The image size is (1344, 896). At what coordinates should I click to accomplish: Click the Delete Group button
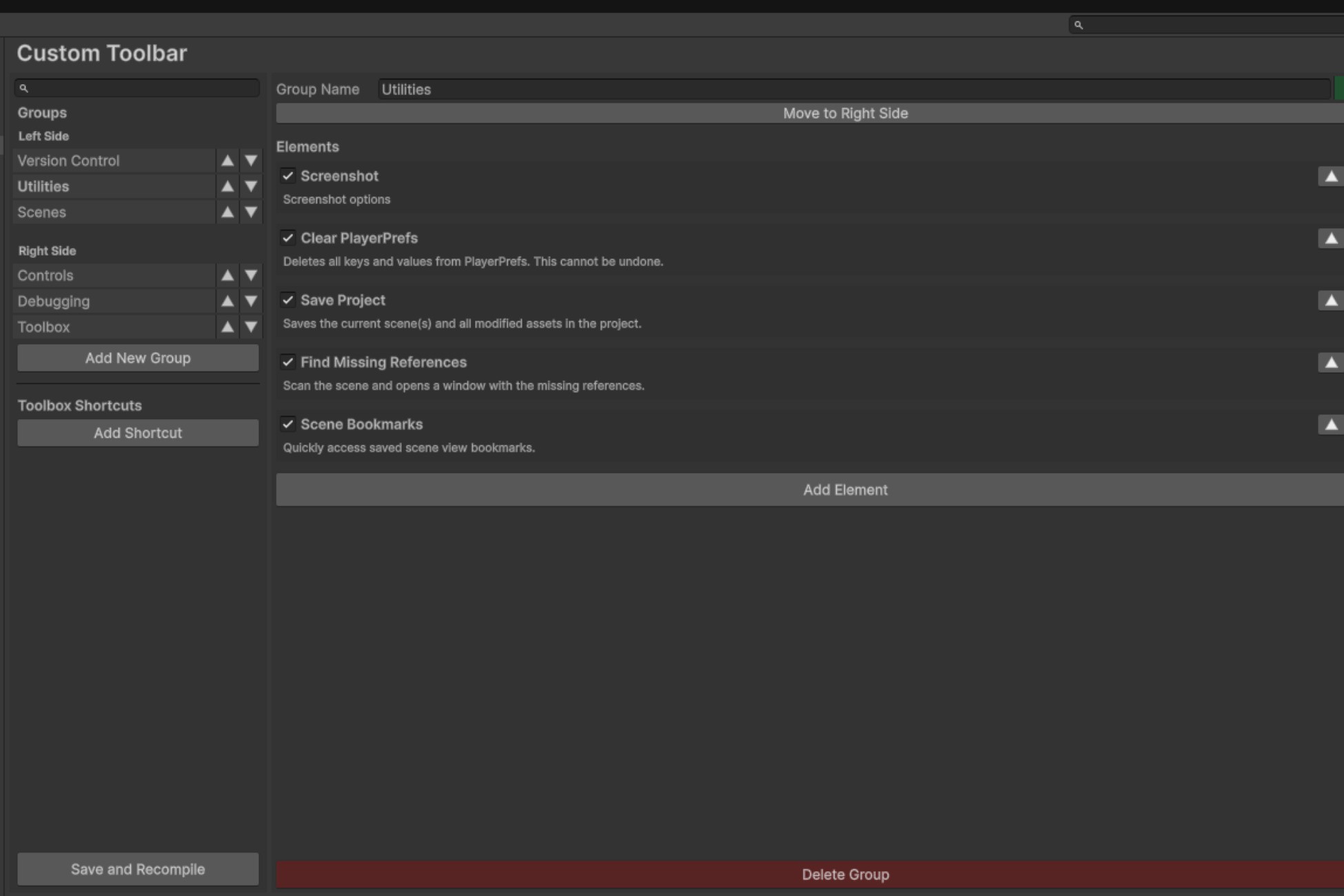click(844, 874)
